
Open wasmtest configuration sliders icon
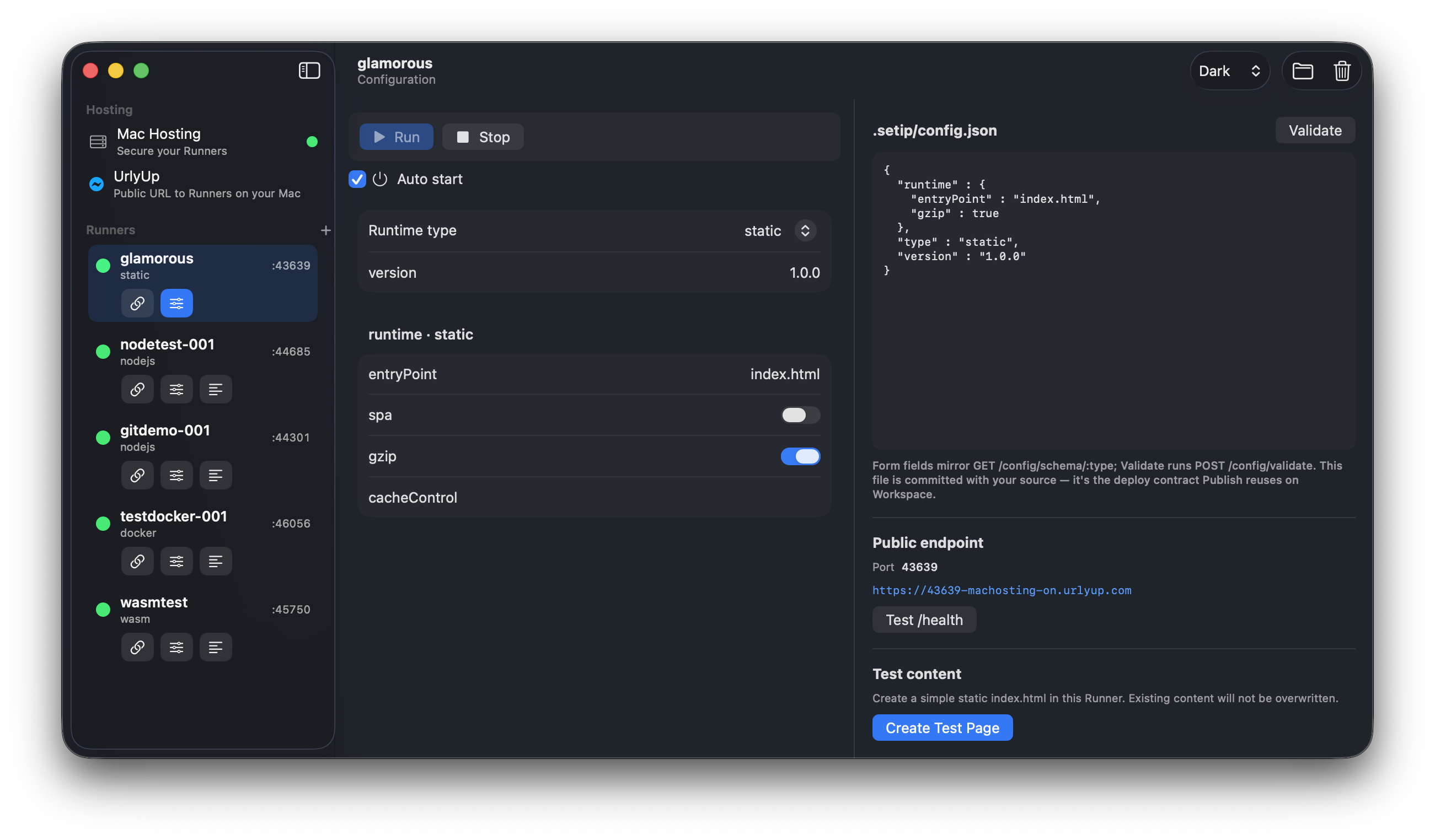point(176,647)
